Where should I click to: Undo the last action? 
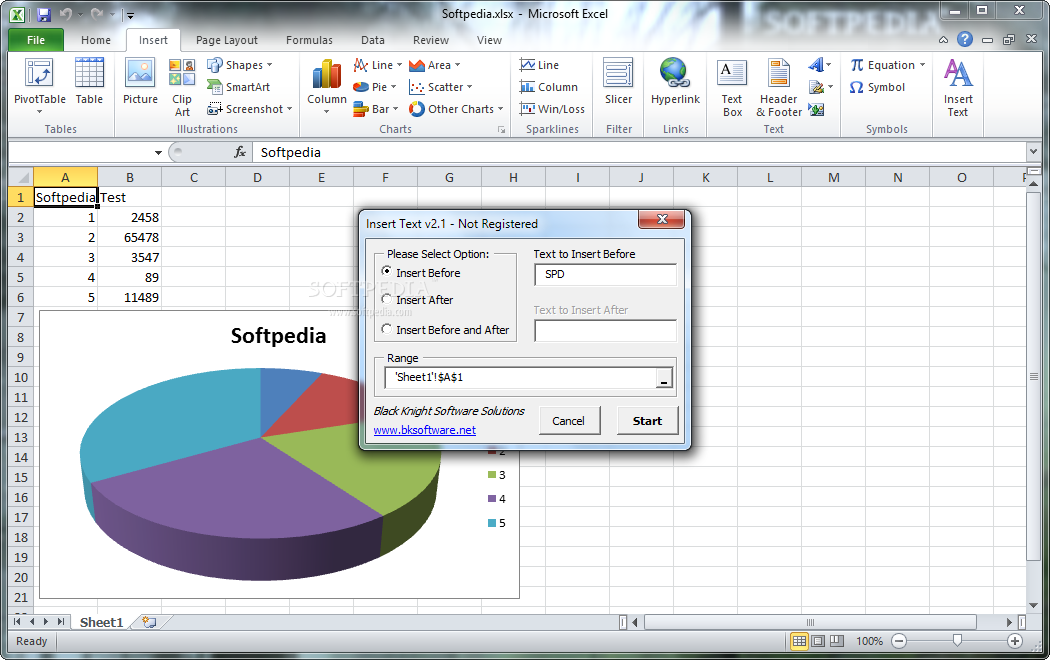tap(66, 14)
